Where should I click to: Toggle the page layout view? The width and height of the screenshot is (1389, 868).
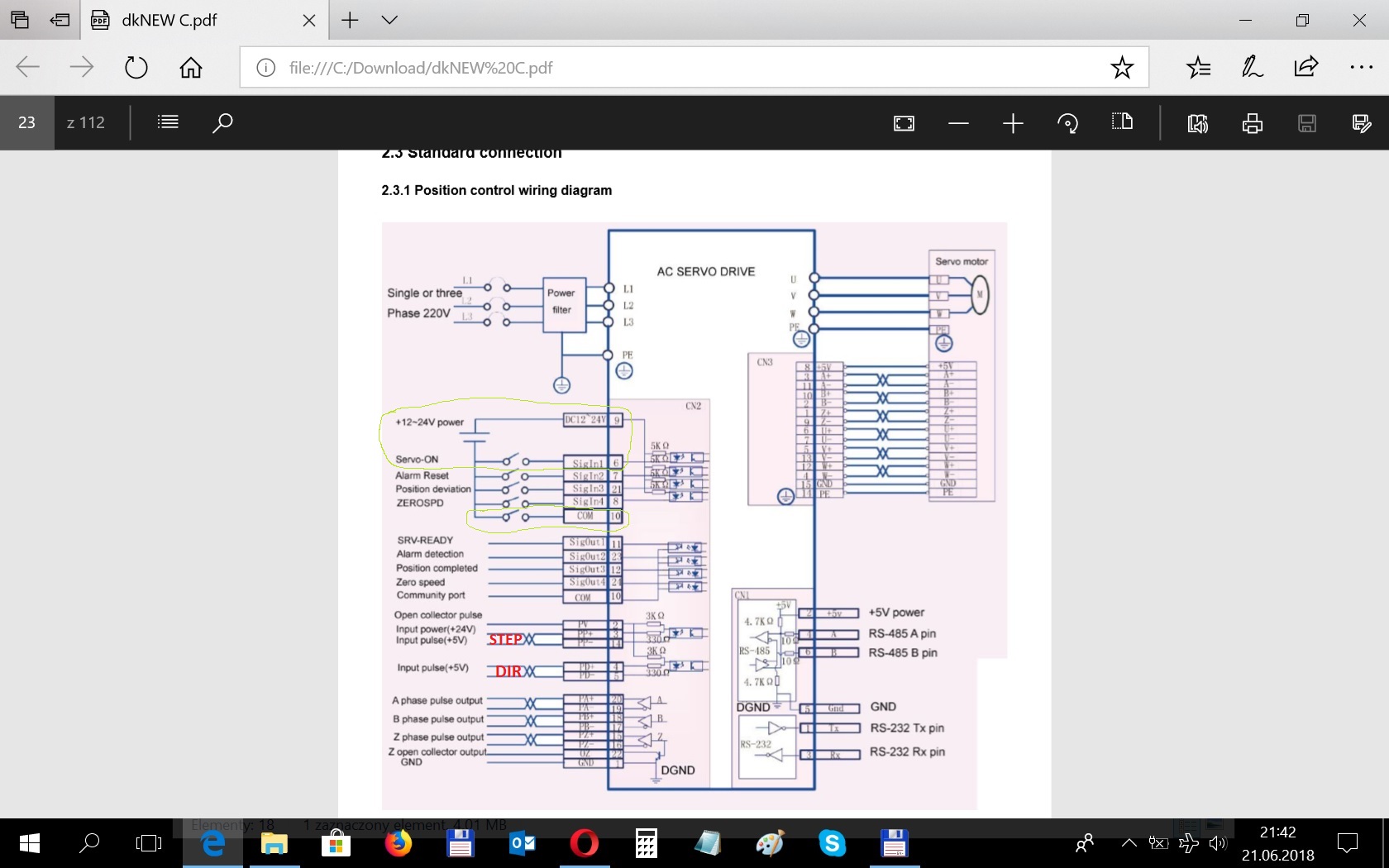1122,122
